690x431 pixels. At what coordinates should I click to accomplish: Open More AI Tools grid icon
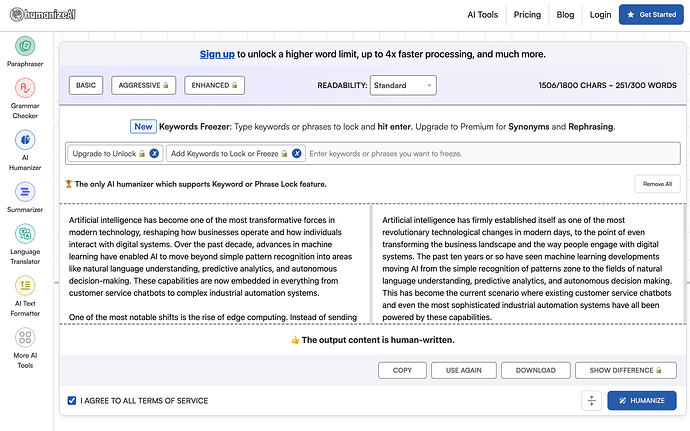click(x=25, y=337)
